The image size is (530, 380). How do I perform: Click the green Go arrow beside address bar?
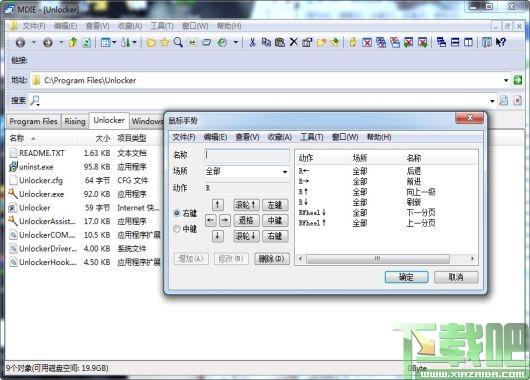coord(517,80)
